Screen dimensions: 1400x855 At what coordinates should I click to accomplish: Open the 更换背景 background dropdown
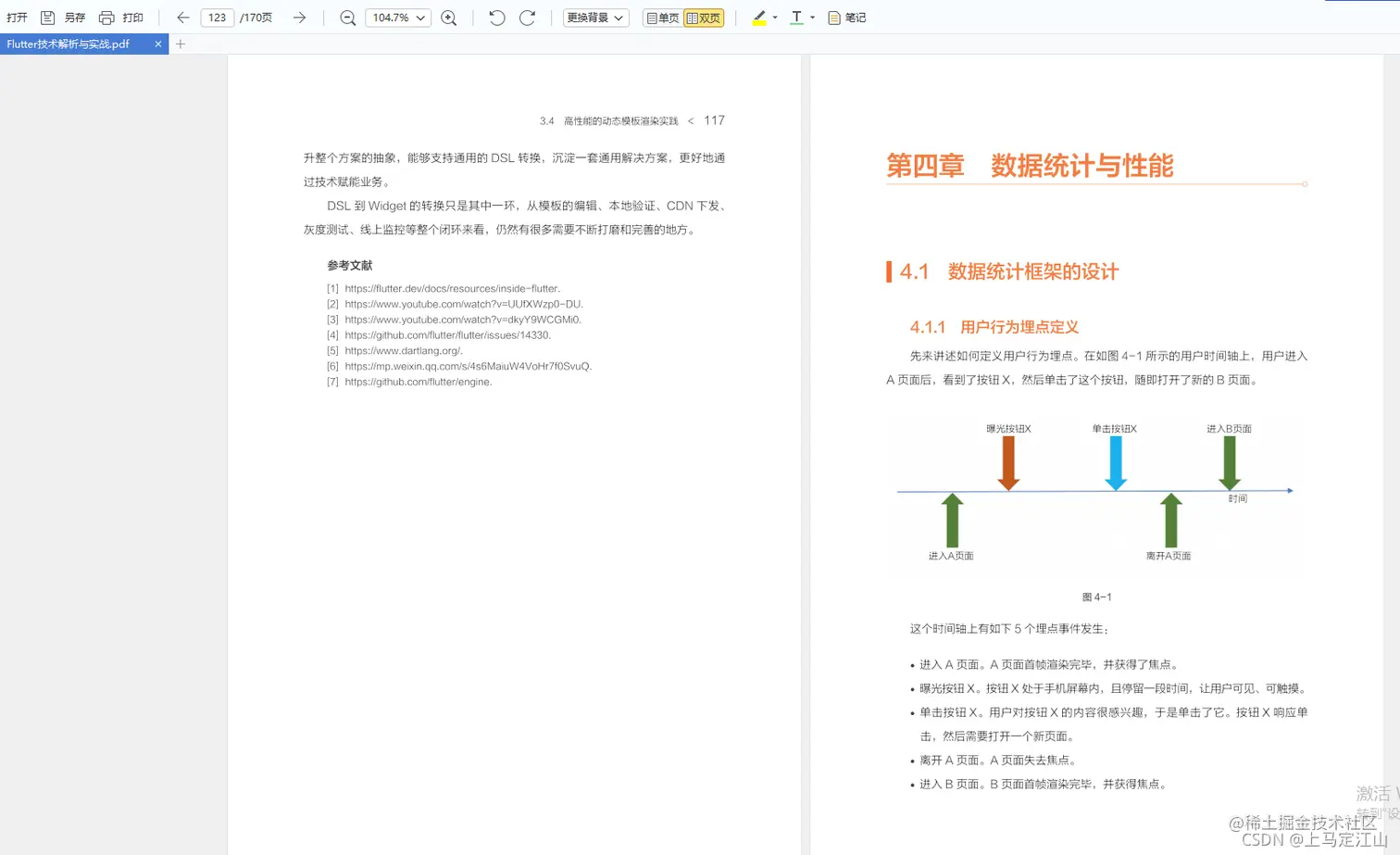pos(595,18)
